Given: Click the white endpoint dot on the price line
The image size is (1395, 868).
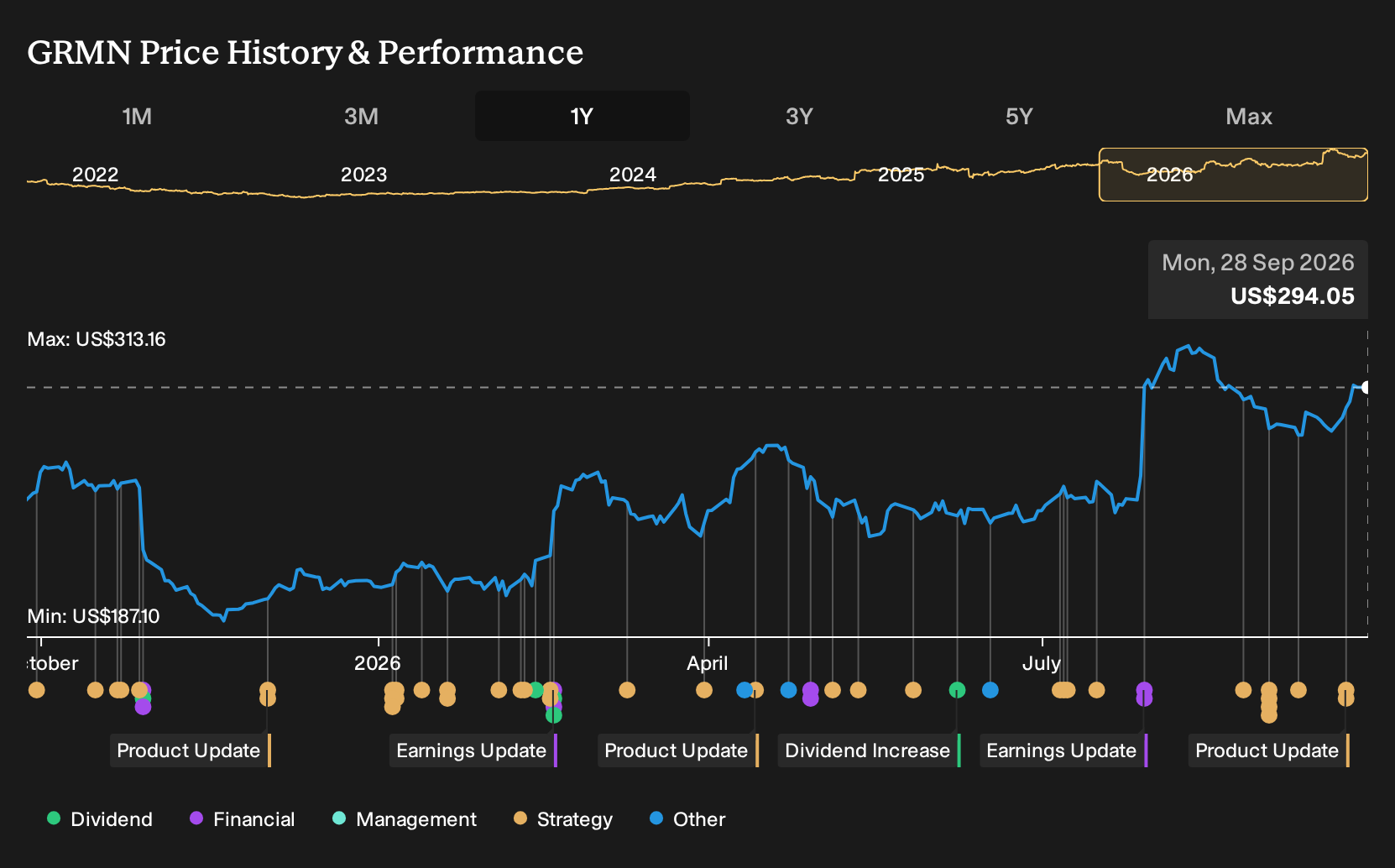Looking at the screenshot, I should point(1366,387).
